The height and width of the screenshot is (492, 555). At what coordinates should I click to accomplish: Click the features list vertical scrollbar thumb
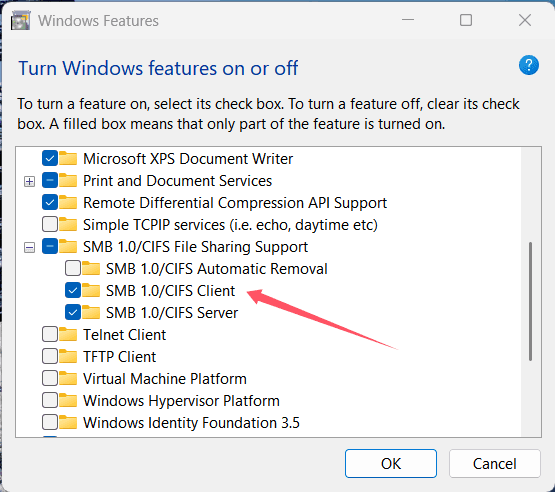pyautogui.click(x=530, y=301)
